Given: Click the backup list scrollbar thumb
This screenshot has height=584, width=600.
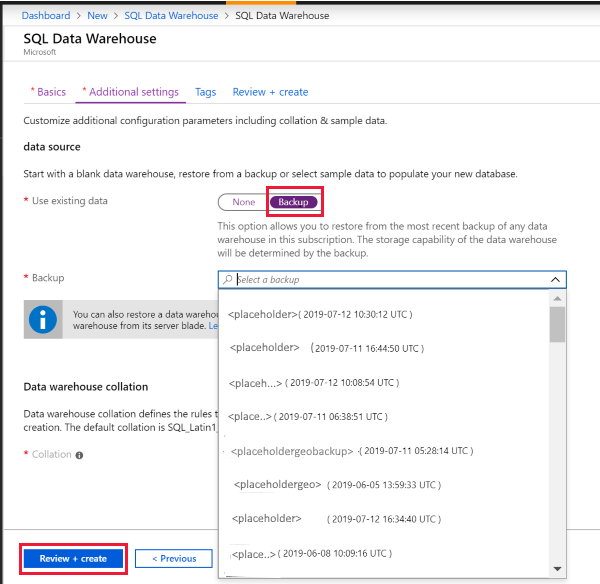Looking at the screenshot, I should click(557, 325).
